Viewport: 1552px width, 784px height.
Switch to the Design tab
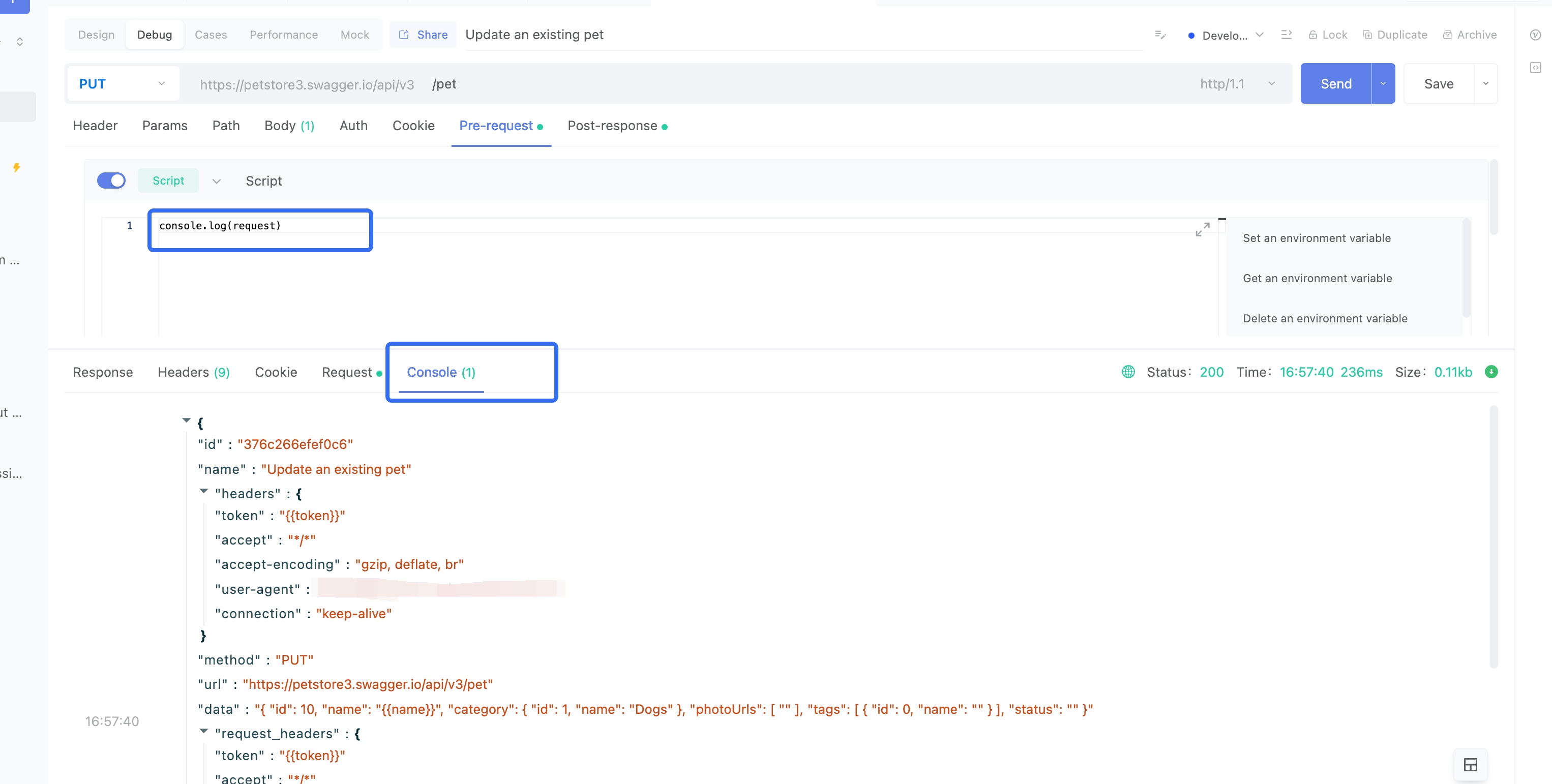[x=97, y=35]
